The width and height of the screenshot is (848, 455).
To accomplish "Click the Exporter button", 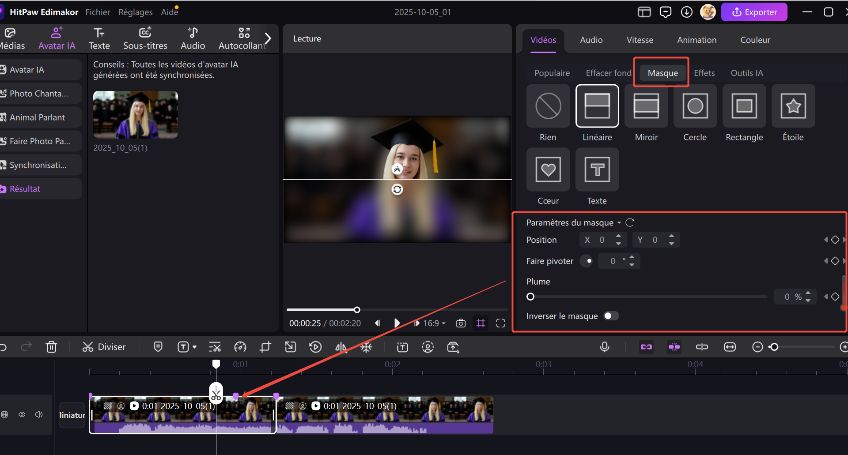I will tap(754, 12).
